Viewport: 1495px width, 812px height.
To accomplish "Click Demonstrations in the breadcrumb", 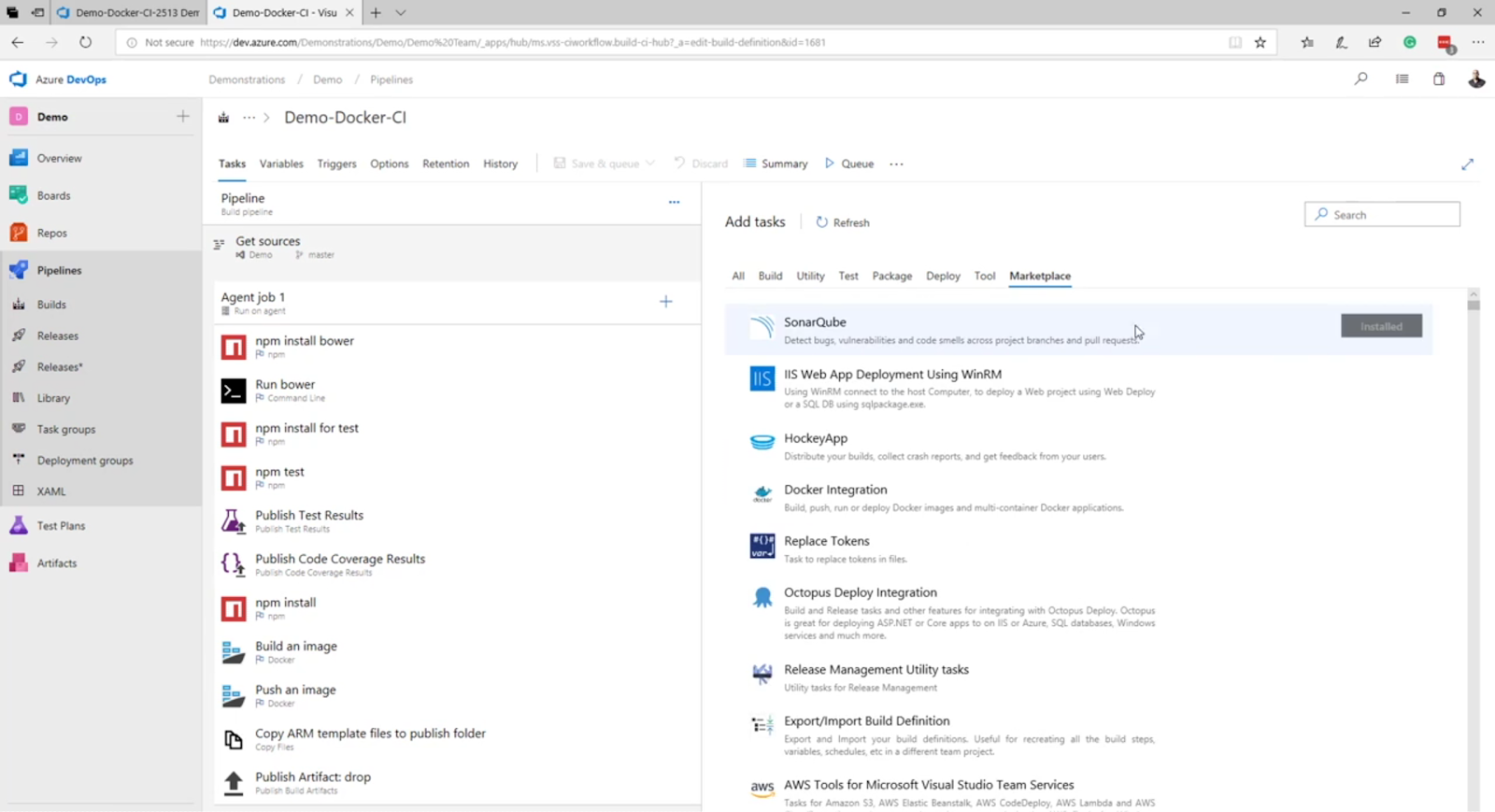I will [247, 79].
